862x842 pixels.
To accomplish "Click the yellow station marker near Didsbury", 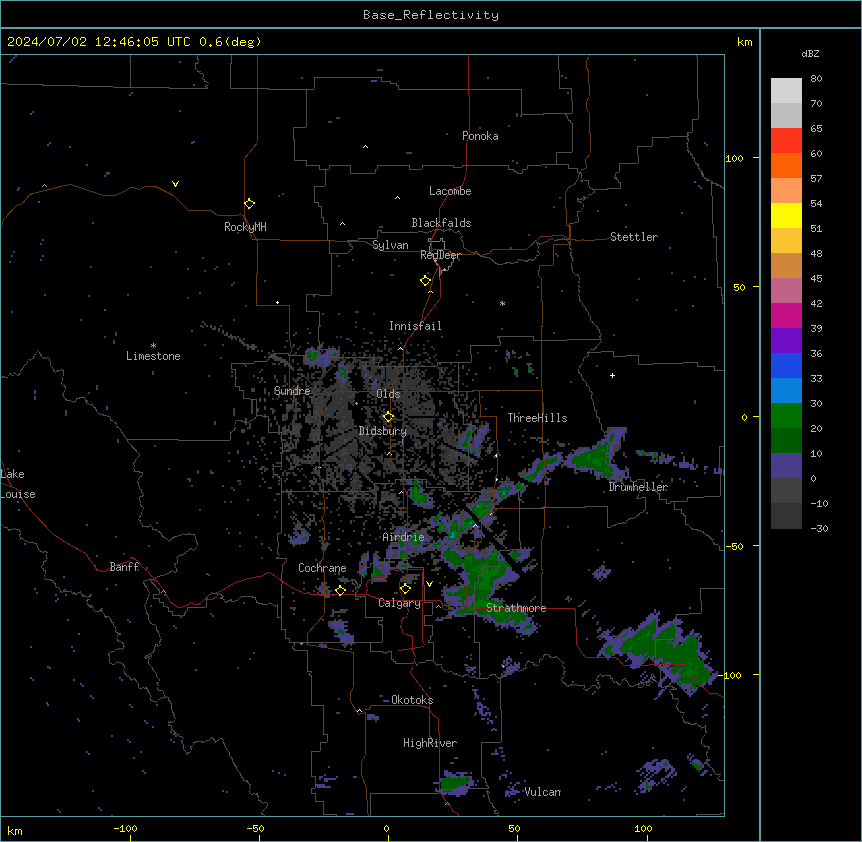I will click(x=389, y=417).
